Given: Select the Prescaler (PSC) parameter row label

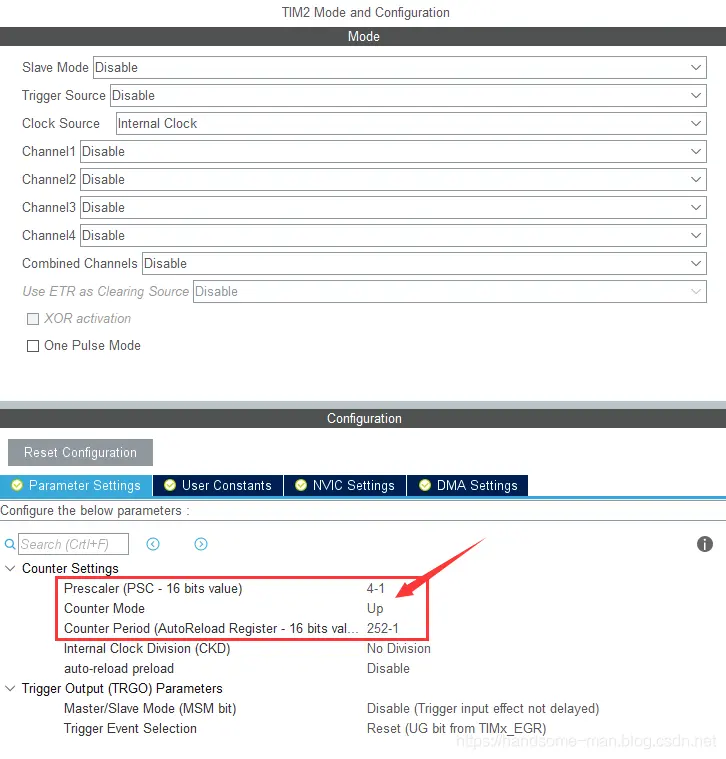Looking at the screenshot, I should tap(153, 589).
